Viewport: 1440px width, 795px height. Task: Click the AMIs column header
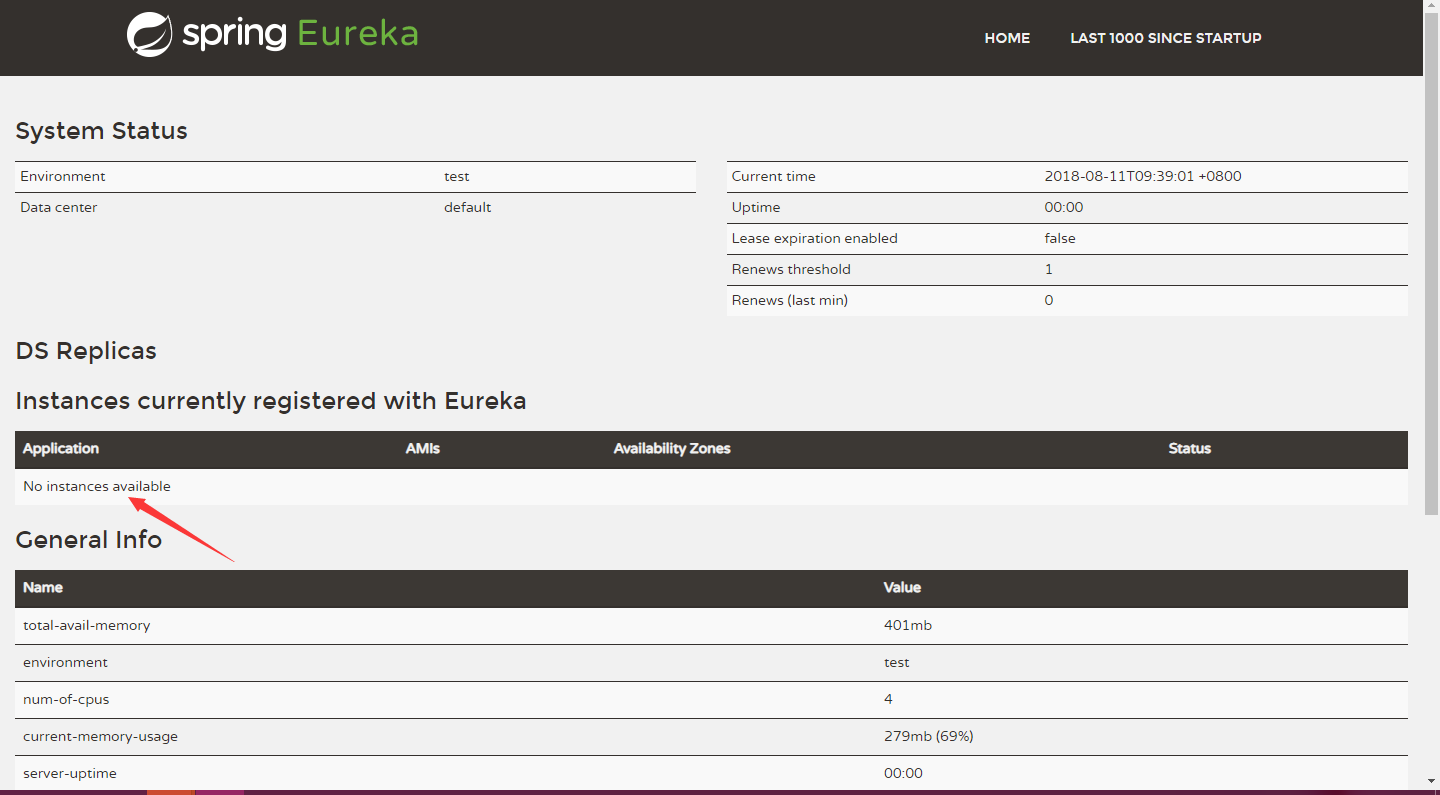(x=423, y=448)
